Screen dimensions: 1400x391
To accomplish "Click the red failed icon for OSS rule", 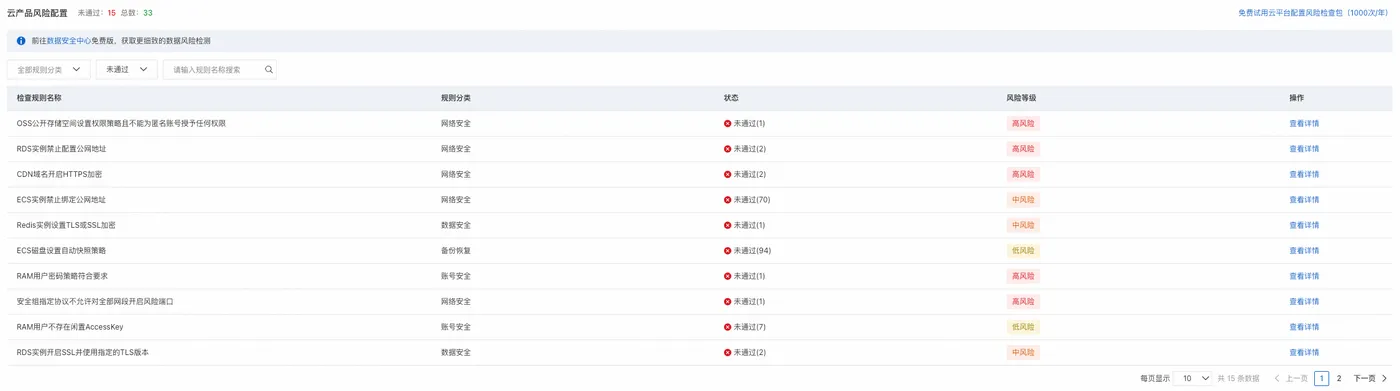I will point(728,124).
